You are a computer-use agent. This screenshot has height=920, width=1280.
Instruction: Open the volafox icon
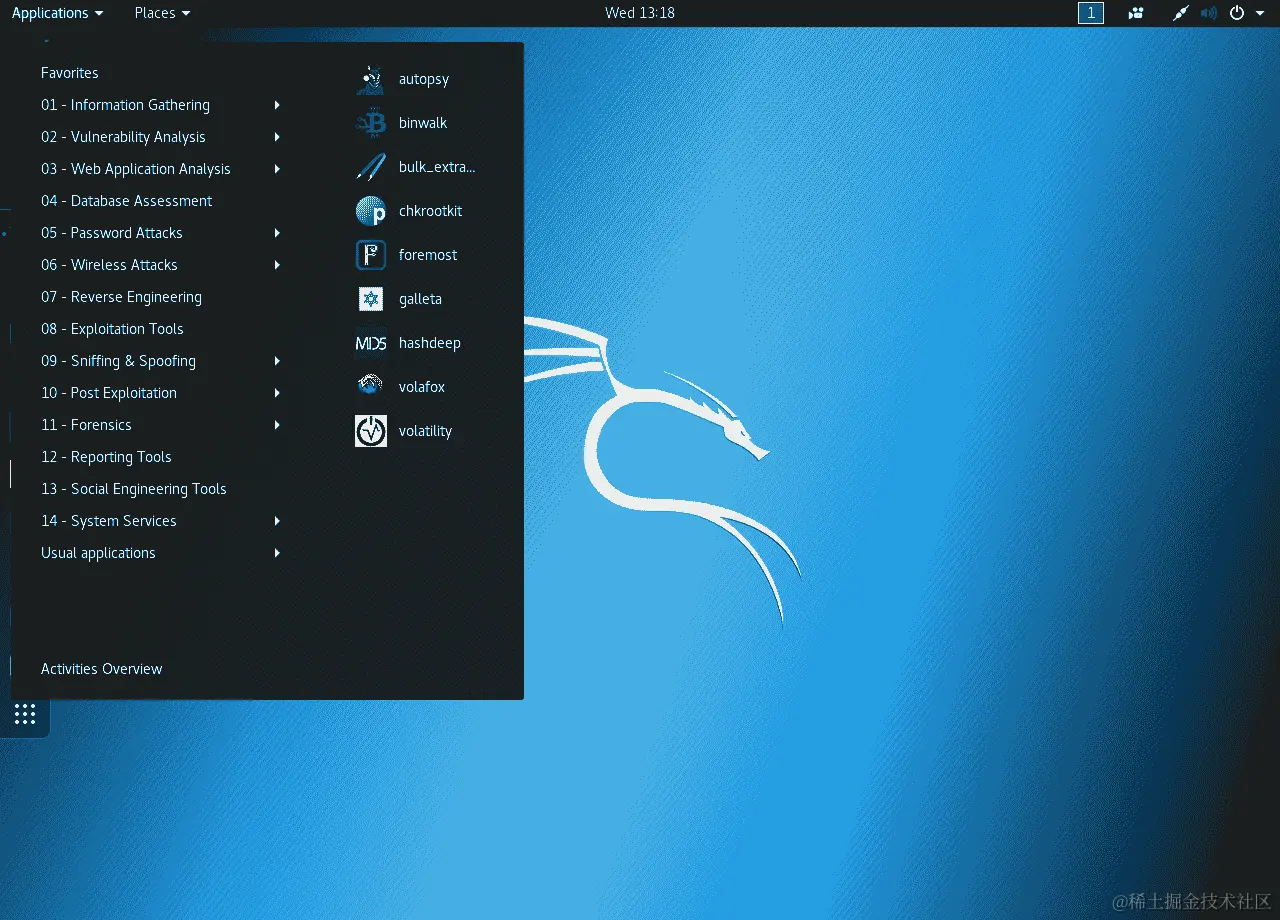tap(371, 387)
